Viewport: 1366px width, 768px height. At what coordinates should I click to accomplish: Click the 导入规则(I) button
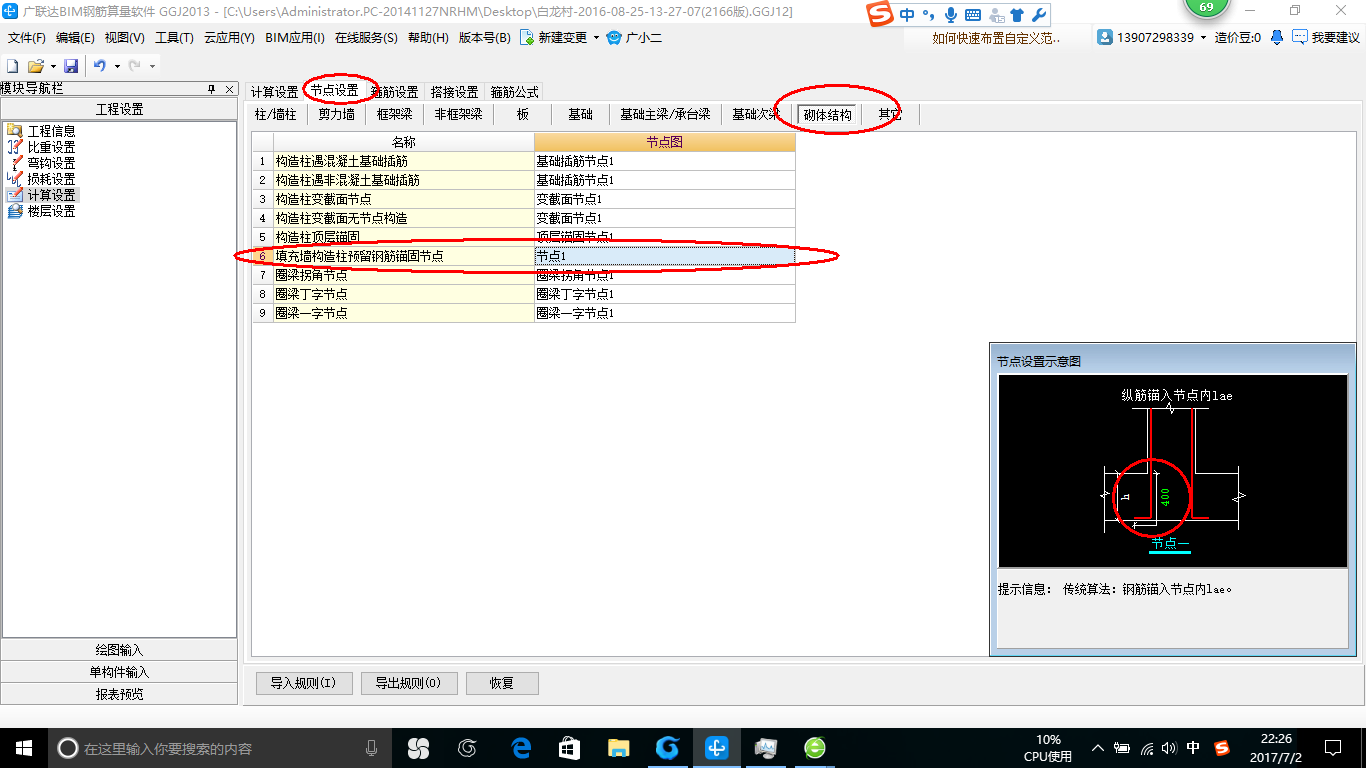click(303, 684)
